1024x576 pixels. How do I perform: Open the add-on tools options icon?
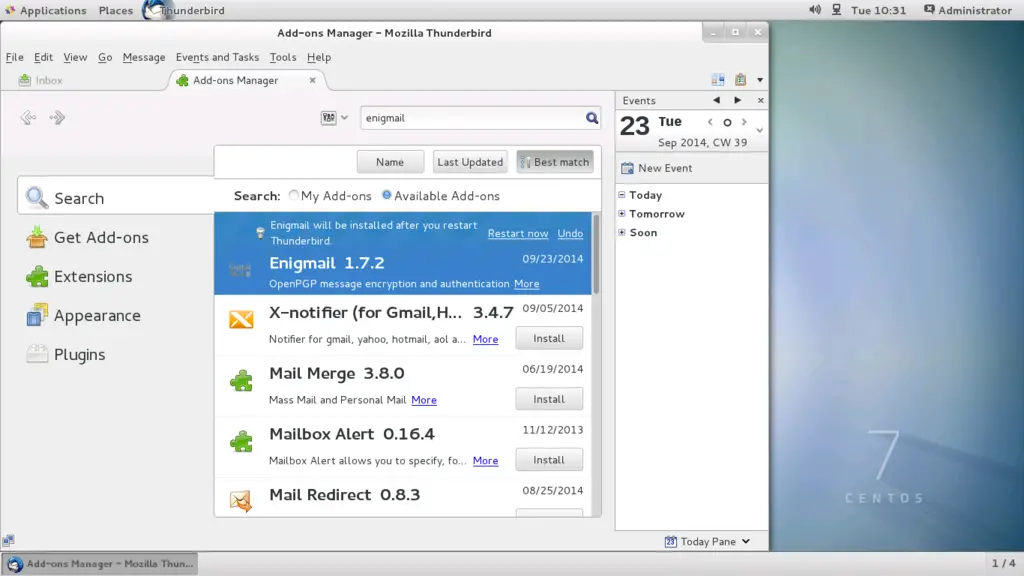[334, 118]
